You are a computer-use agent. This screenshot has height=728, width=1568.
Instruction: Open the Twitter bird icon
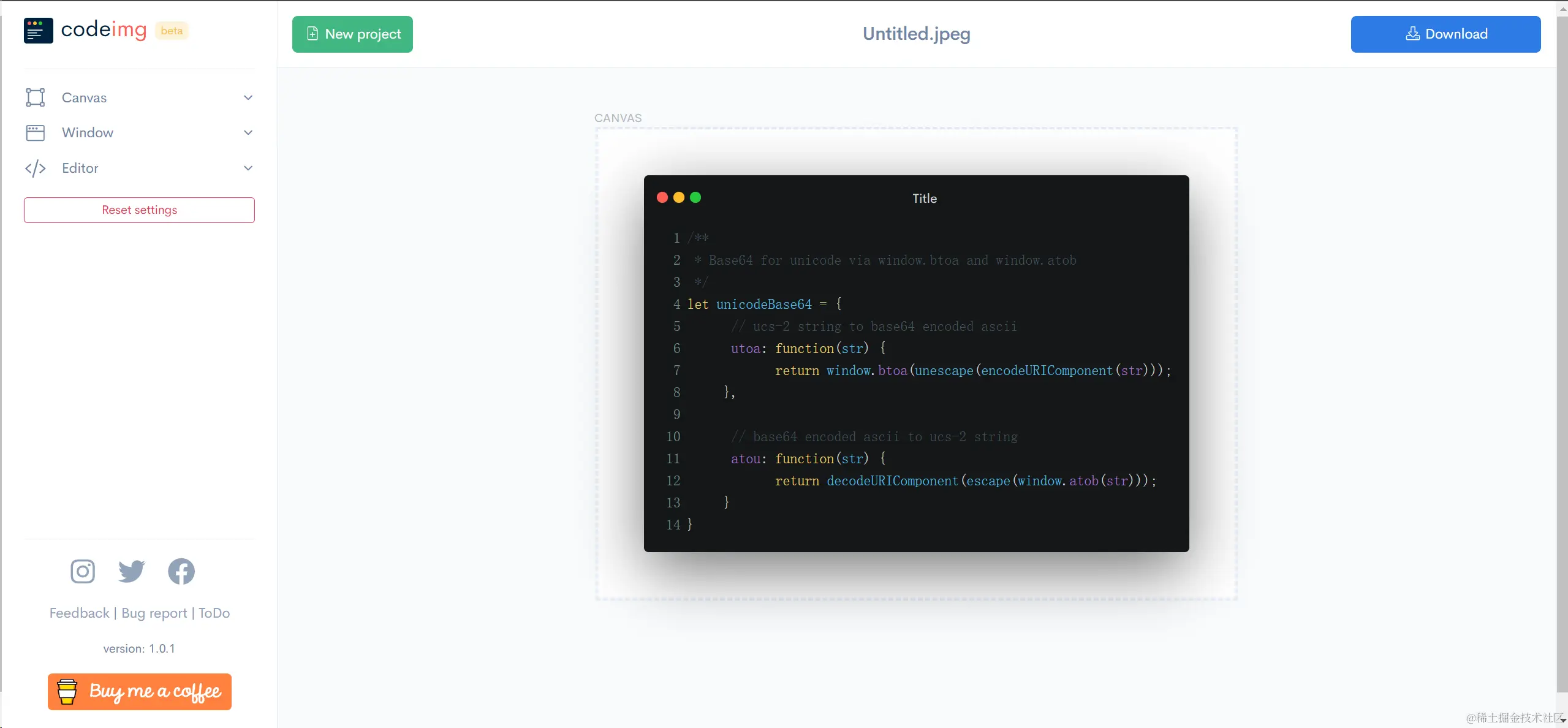pyautogui.click(x=132, y=571)
